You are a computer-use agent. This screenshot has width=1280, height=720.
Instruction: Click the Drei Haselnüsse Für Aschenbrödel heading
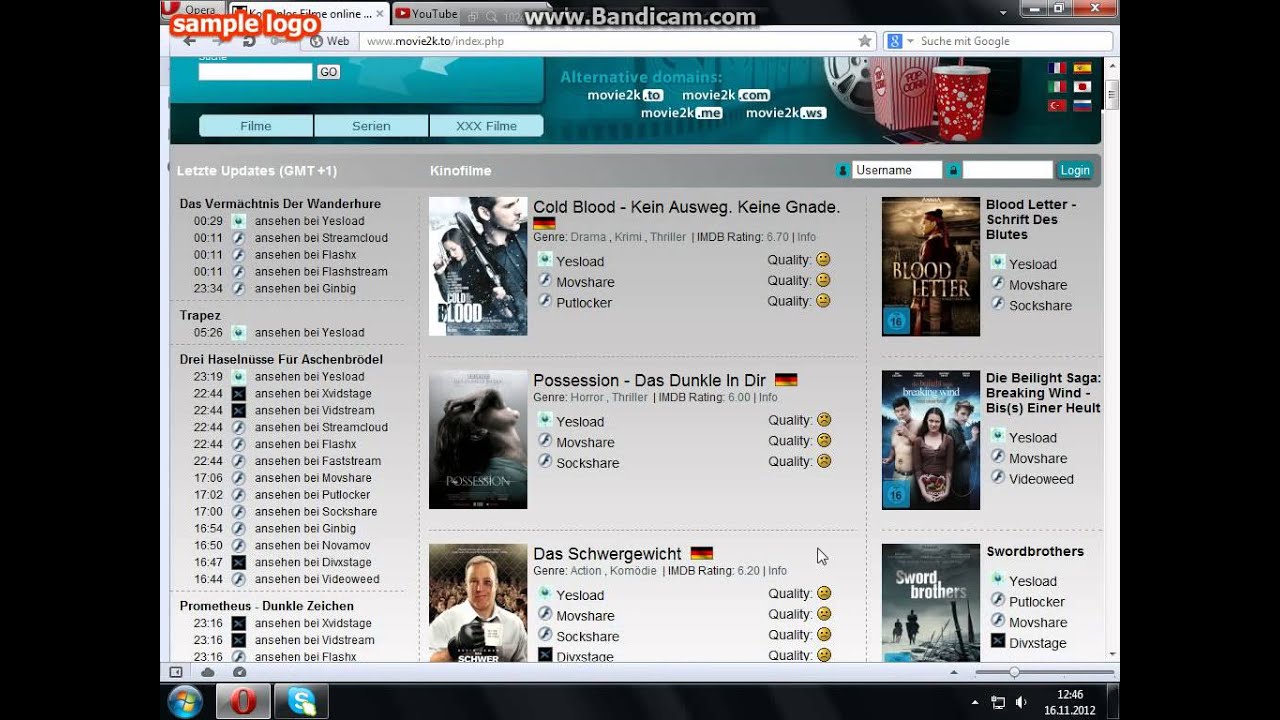pos(281,359)
